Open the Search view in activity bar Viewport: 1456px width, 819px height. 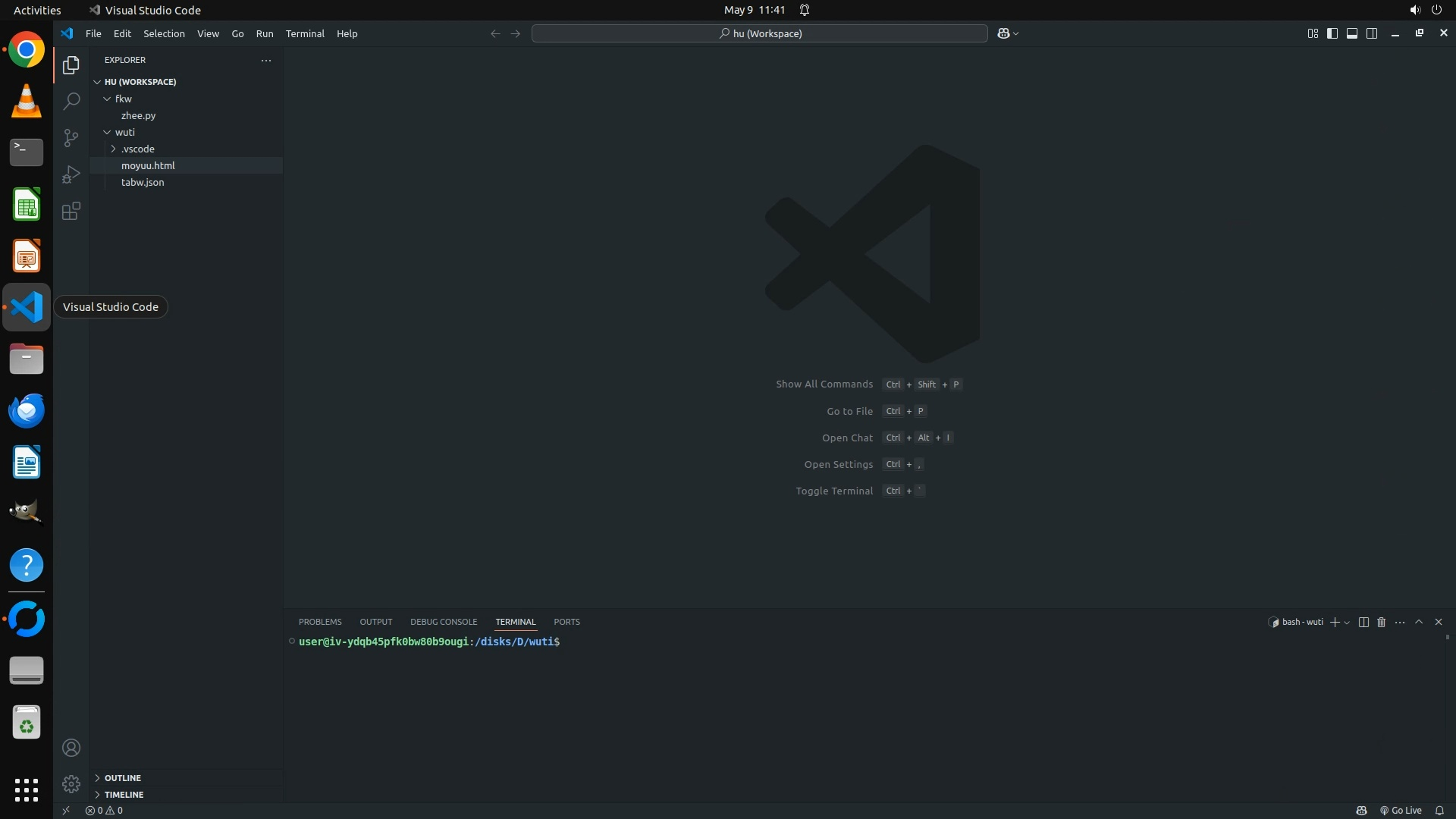click(71, 101)
